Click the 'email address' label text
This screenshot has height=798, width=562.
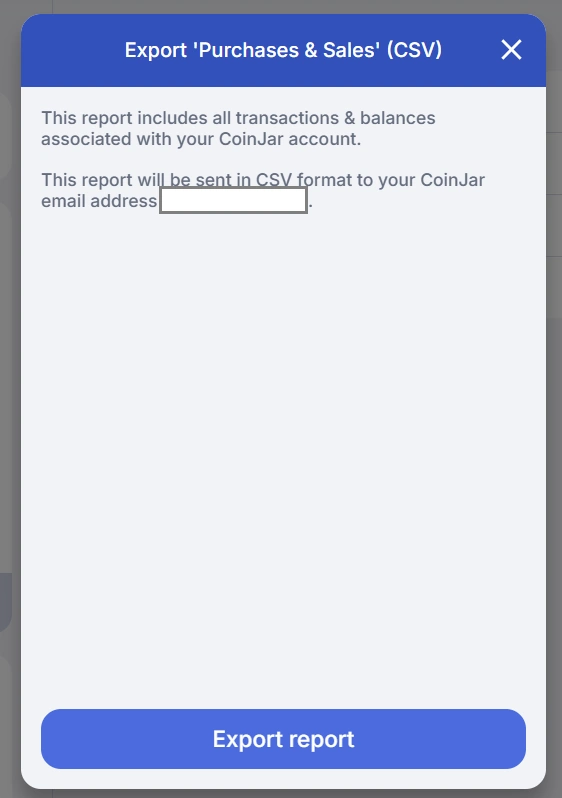tap(99, 201)
